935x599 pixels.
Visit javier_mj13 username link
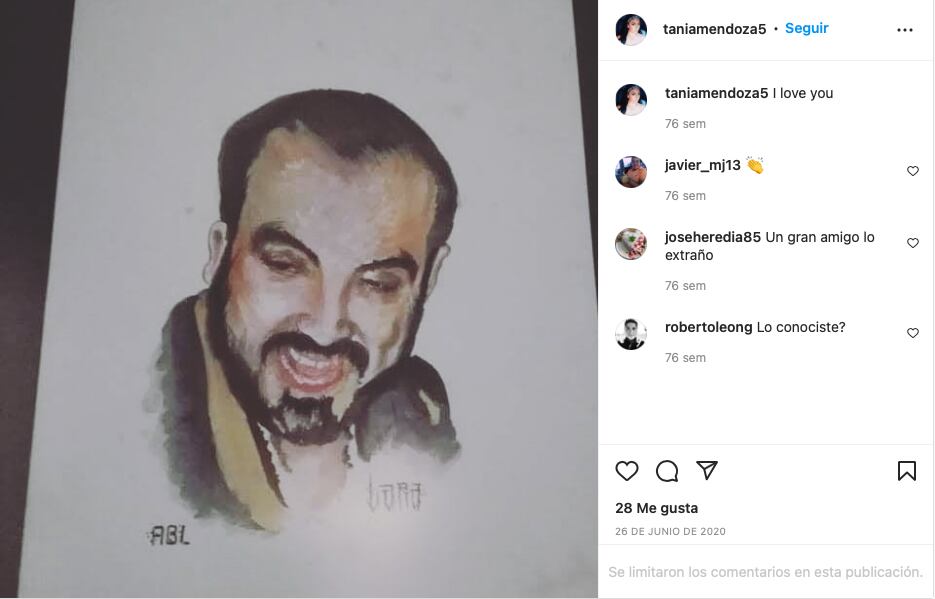(x=702, y=165)
